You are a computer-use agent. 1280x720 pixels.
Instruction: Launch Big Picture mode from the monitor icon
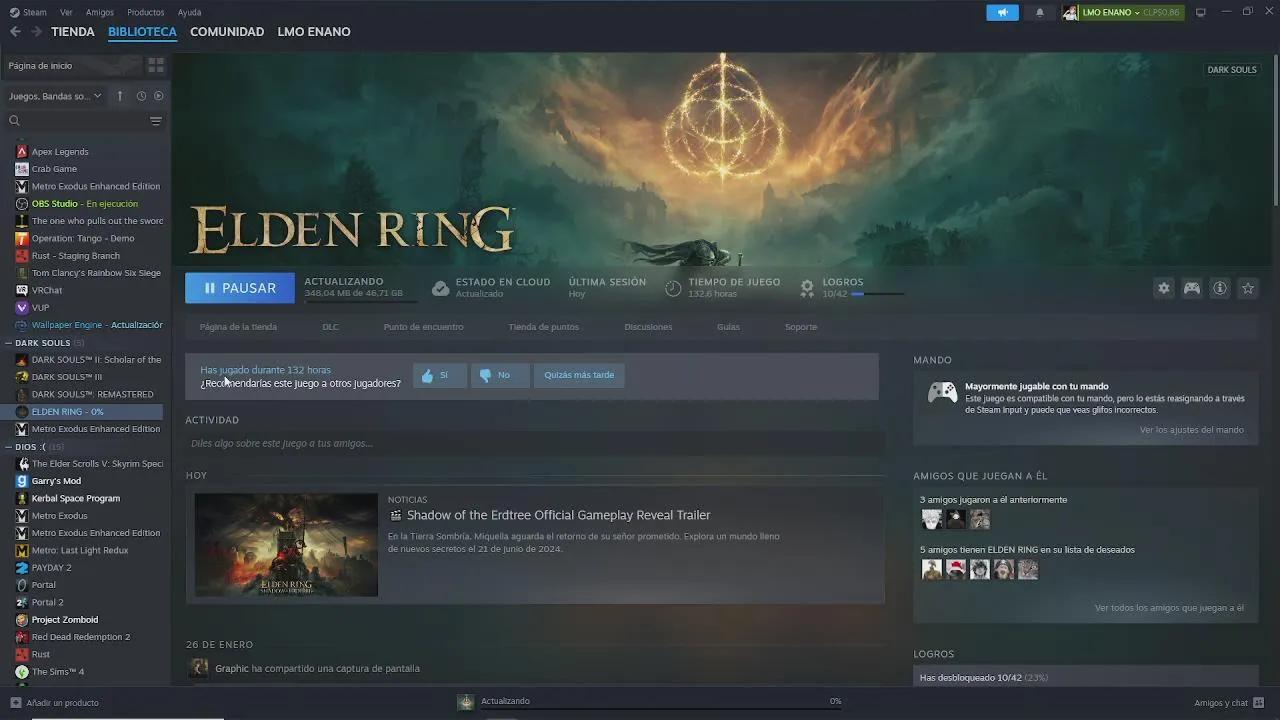[1201, 12]
